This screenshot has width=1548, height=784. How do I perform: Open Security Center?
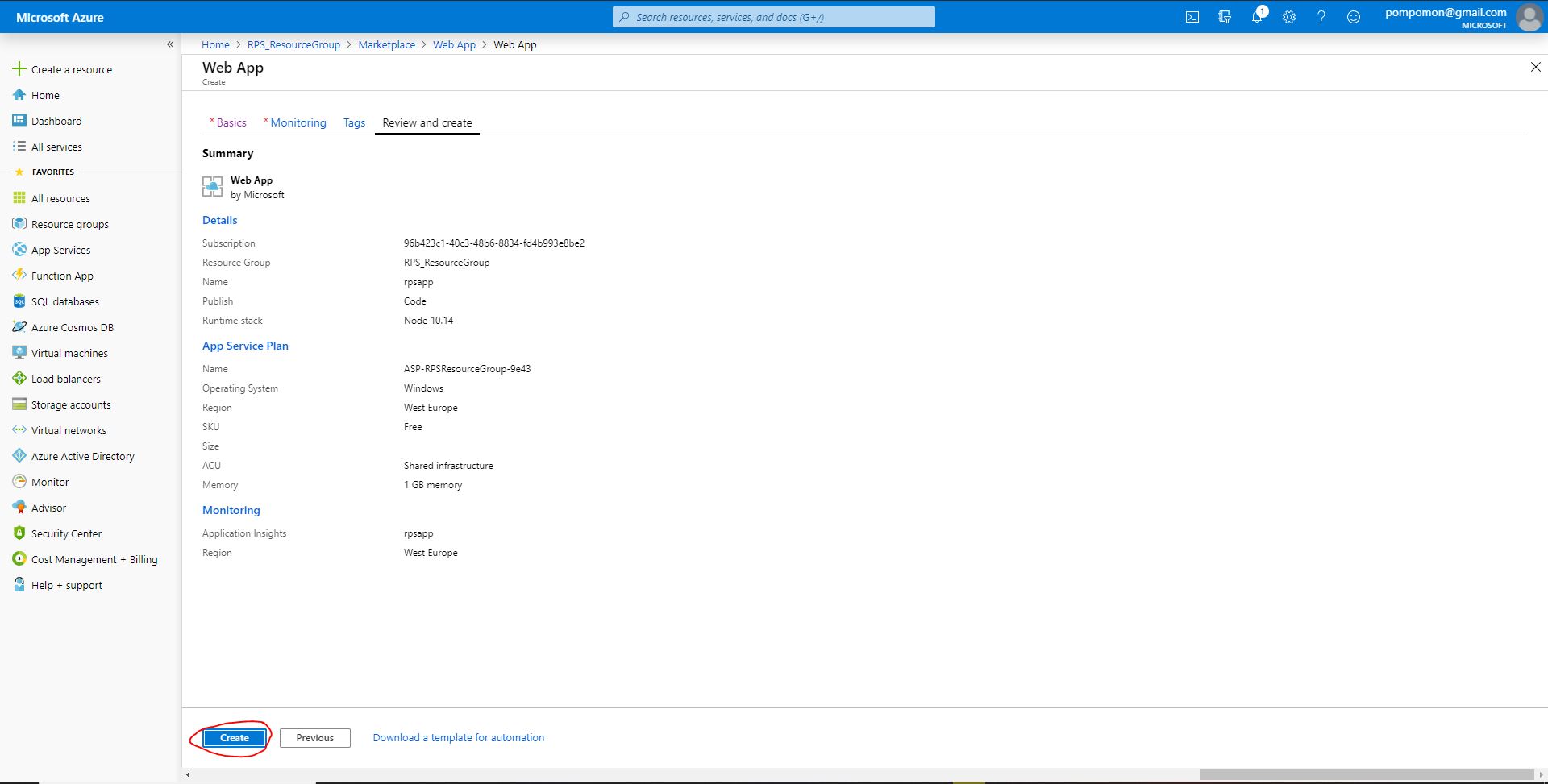pos(66,533)
